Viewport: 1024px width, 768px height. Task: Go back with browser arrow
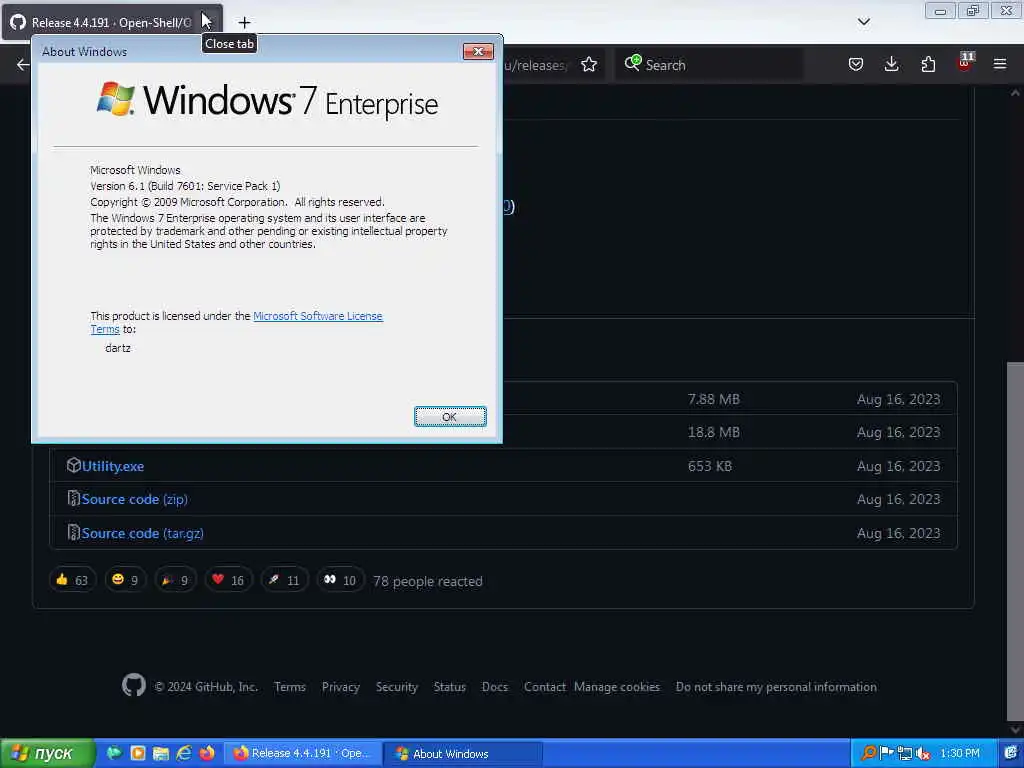pyautogui.click(x=23, y=65)
